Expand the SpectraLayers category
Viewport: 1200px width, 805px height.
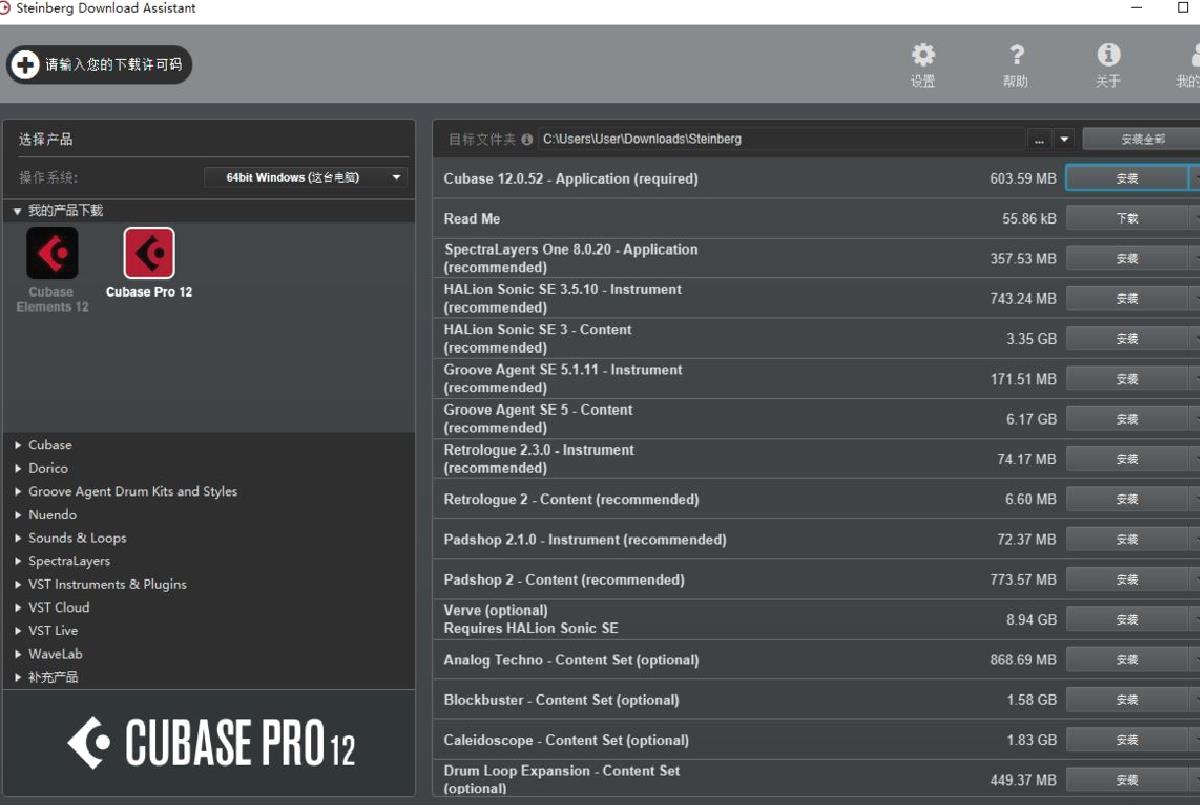tap(19, 561)
